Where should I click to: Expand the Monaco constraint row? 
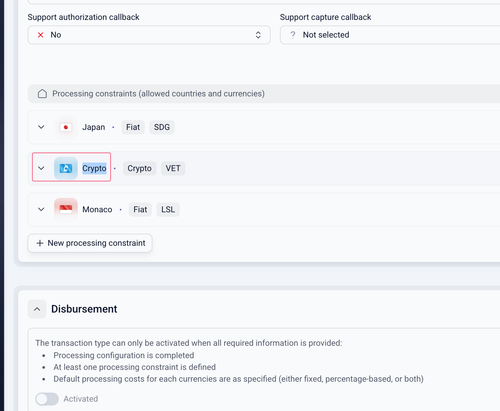point(41,209)
